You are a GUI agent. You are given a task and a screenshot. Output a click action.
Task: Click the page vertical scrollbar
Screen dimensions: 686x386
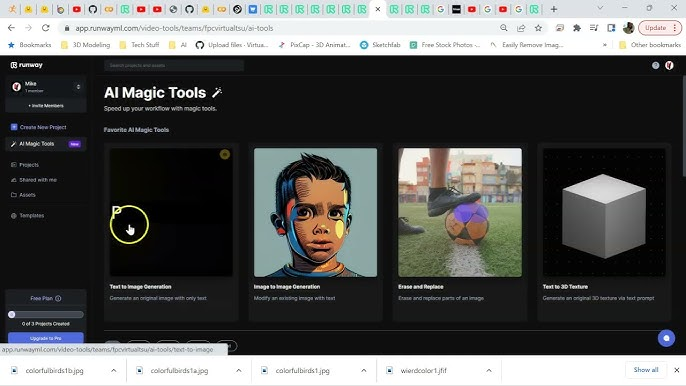[x=683, y=127]
